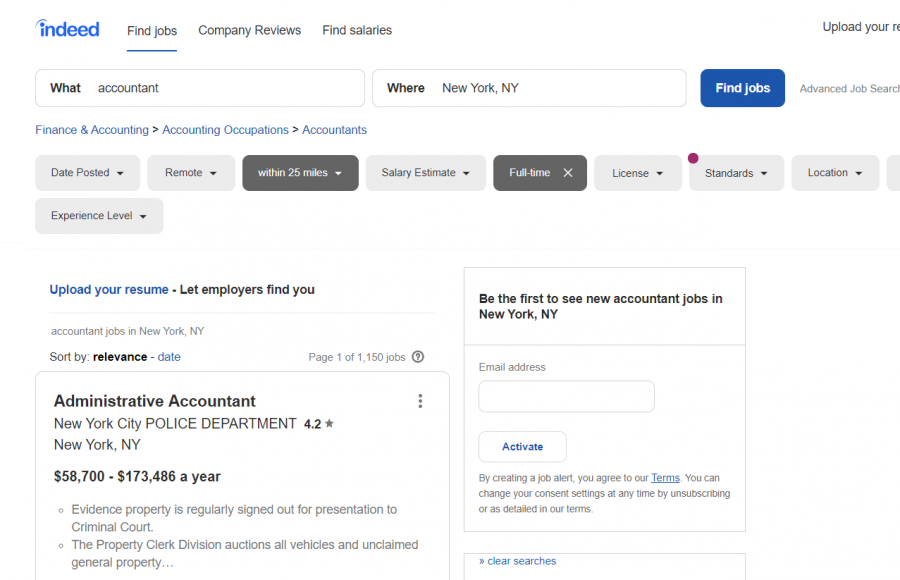This screenshot has height=580, width=900.
Task: Switch to the Company Reviews tab
Action: click(x=249, y=30)
